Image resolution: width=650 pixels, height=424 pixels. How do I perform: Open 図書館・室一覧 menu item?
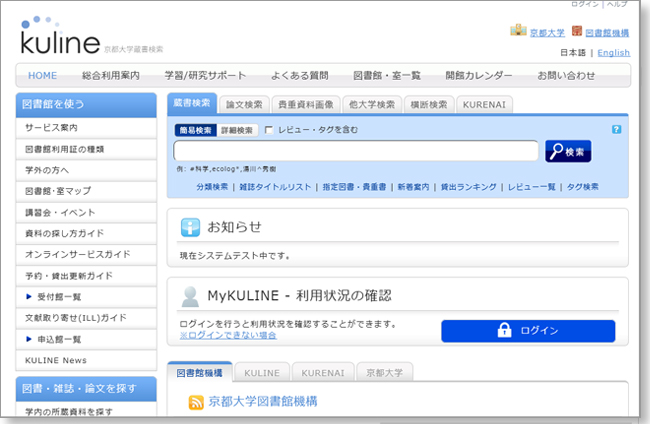pos(387,76)
